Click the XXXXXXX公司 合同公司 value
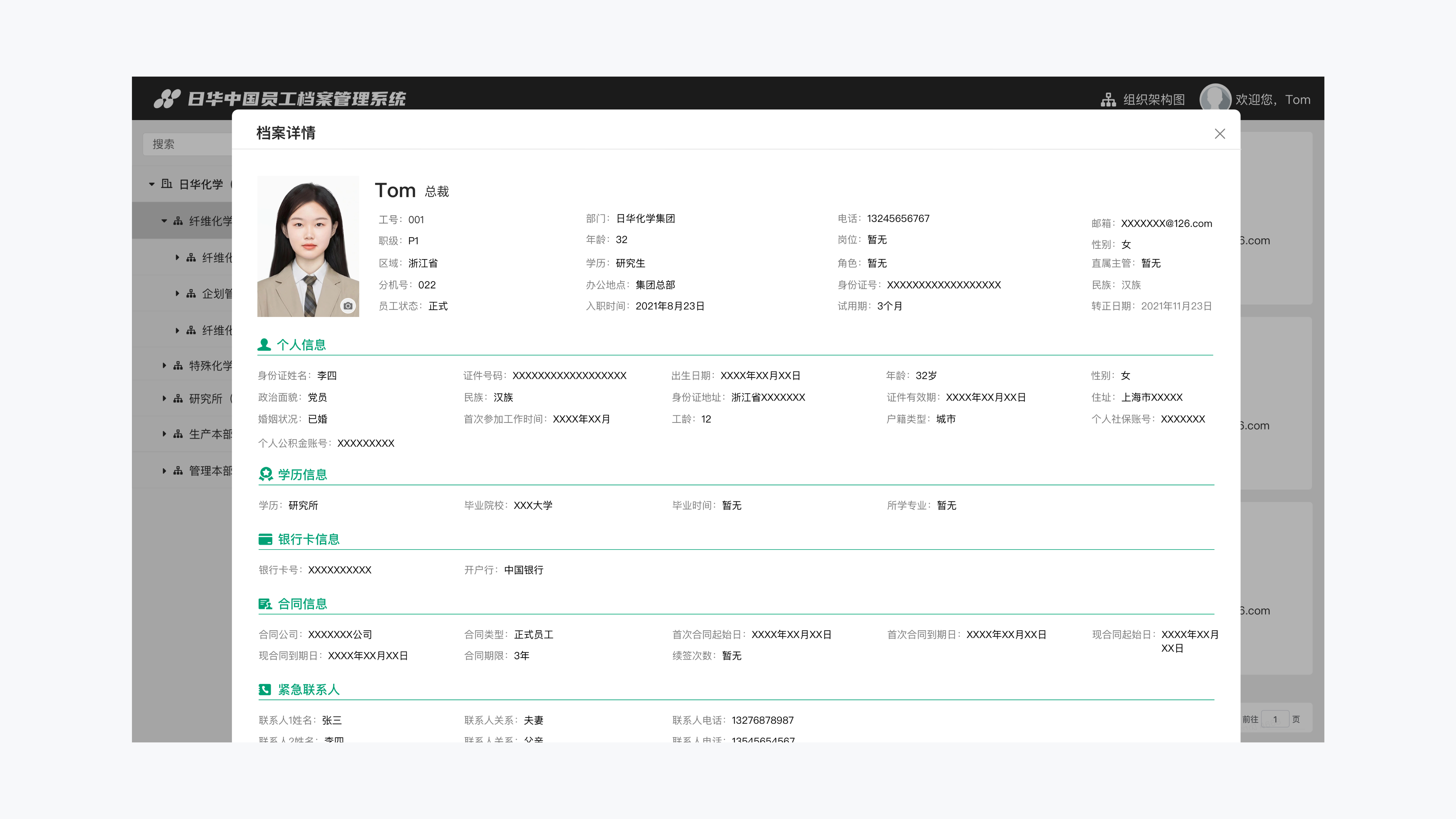This screenshot has height=819, width=1456. [x=340, y=635]
